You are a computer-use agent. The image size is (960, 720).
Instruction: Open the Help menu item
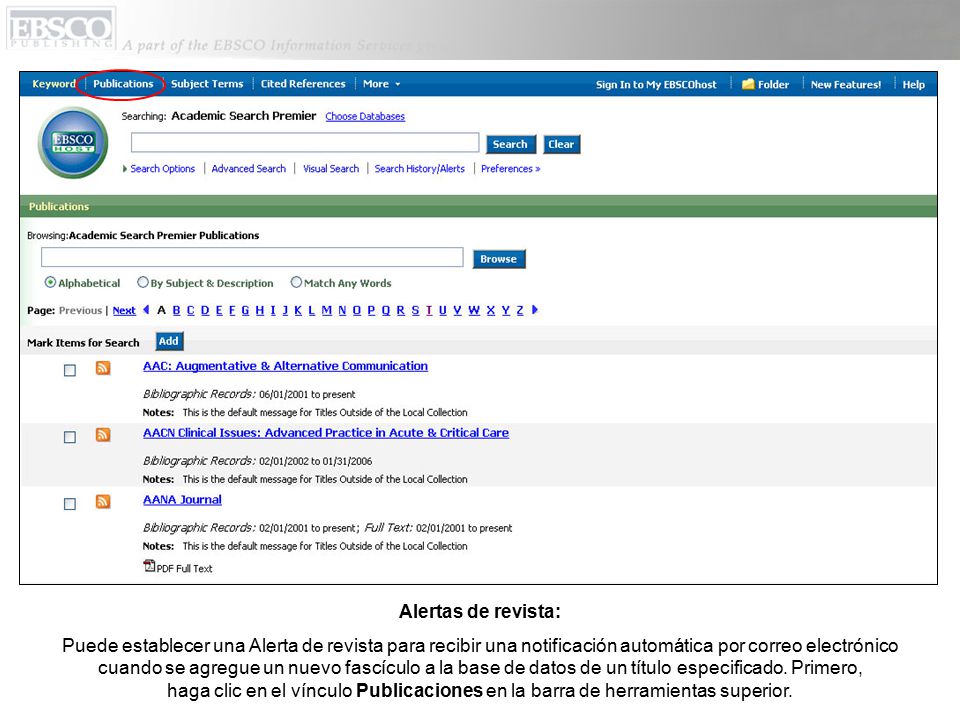coord(913,84)
